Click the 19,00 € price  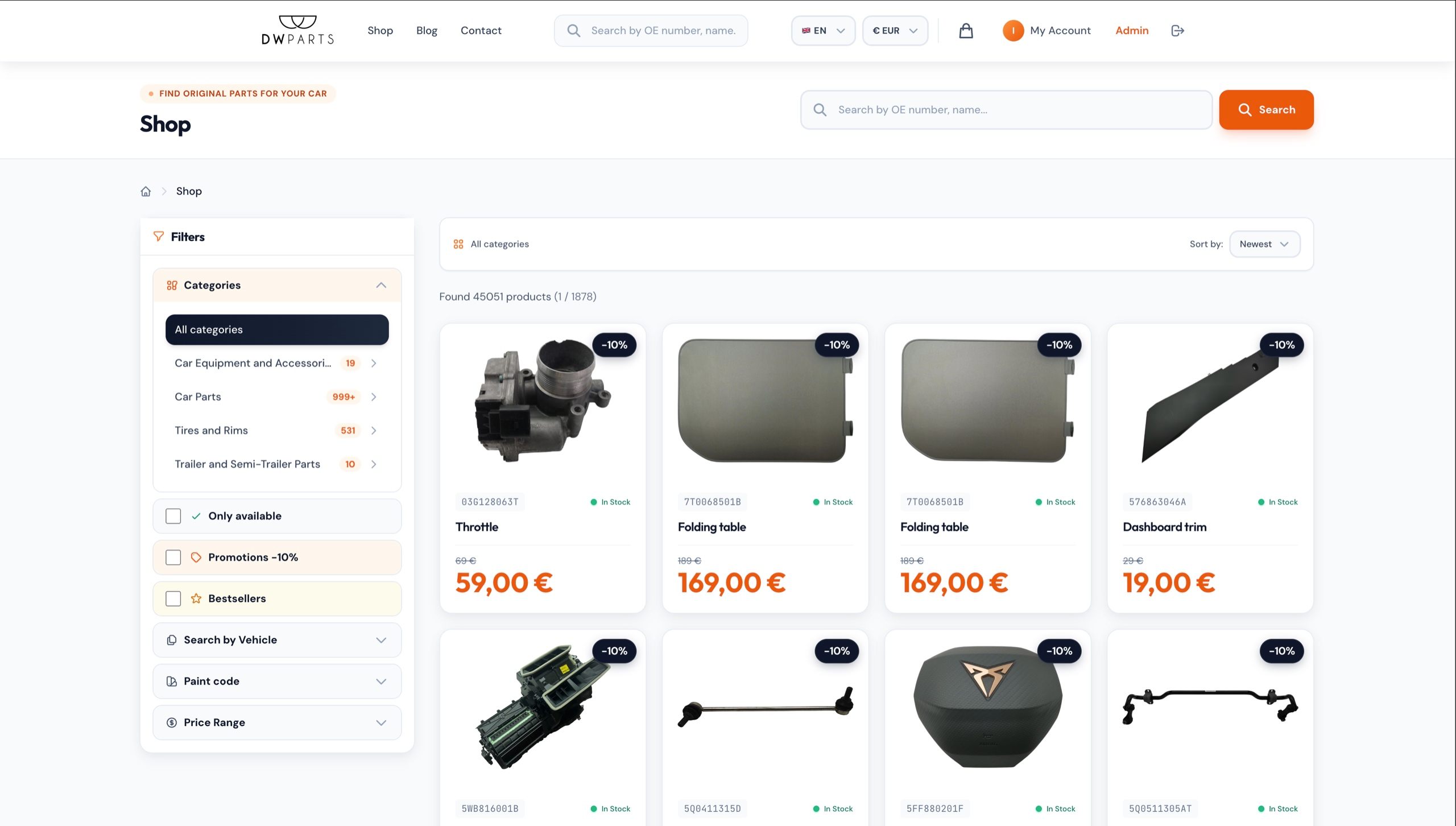tap(1169, 583)
